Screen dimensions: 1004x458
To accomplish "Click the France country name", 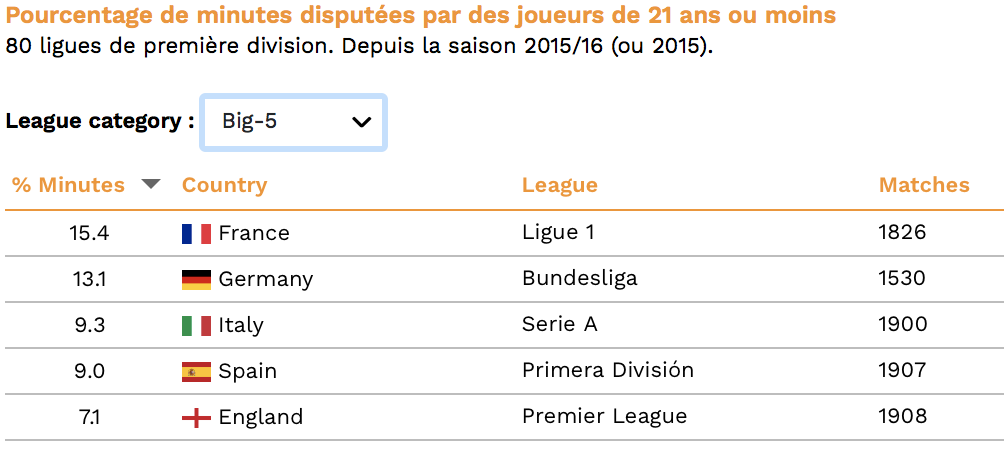I will click(x=254, y=233).
